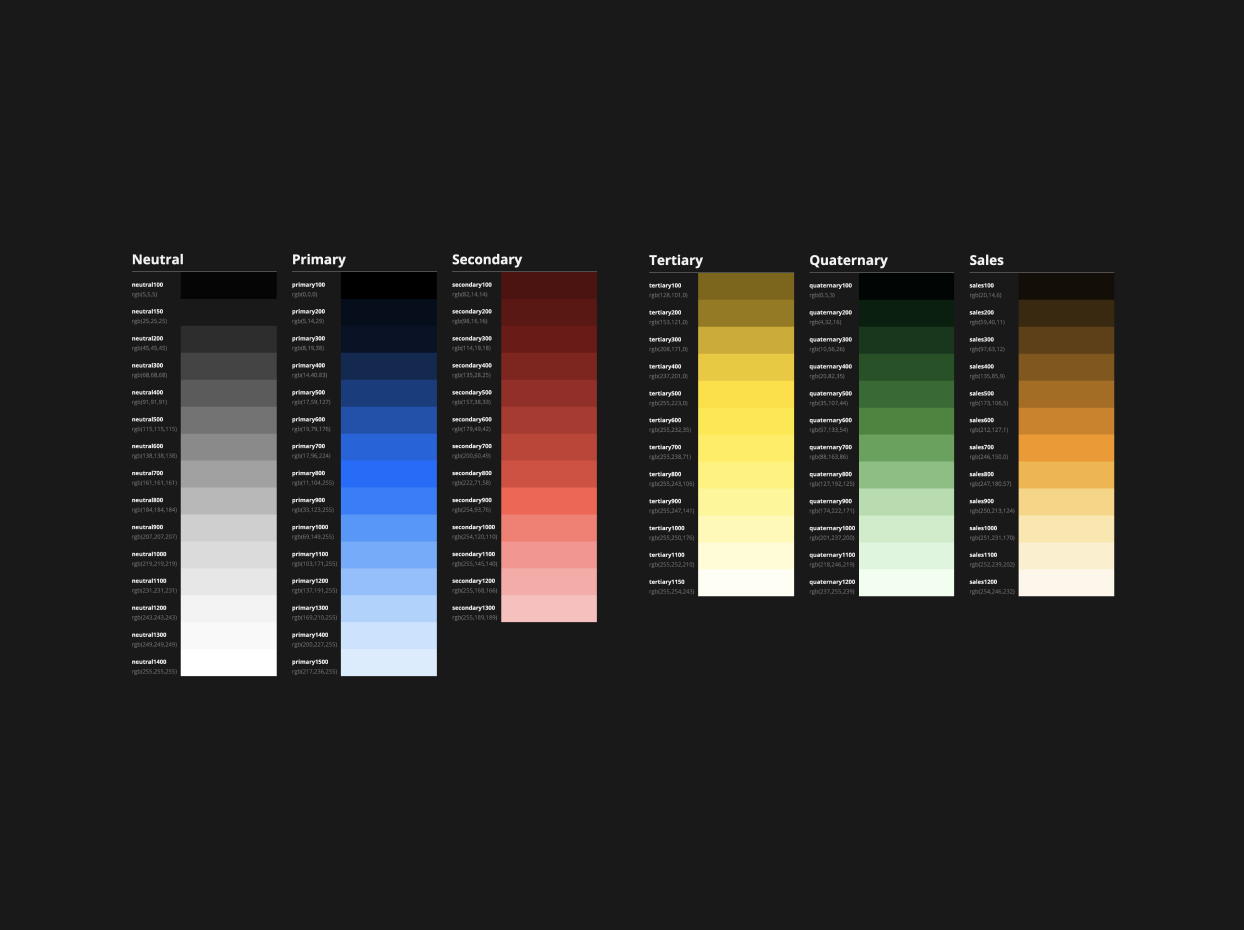1244x930 pixels.
Task: Click the 'rgb(218,246,219)' value text
Action: click(832, 564)
